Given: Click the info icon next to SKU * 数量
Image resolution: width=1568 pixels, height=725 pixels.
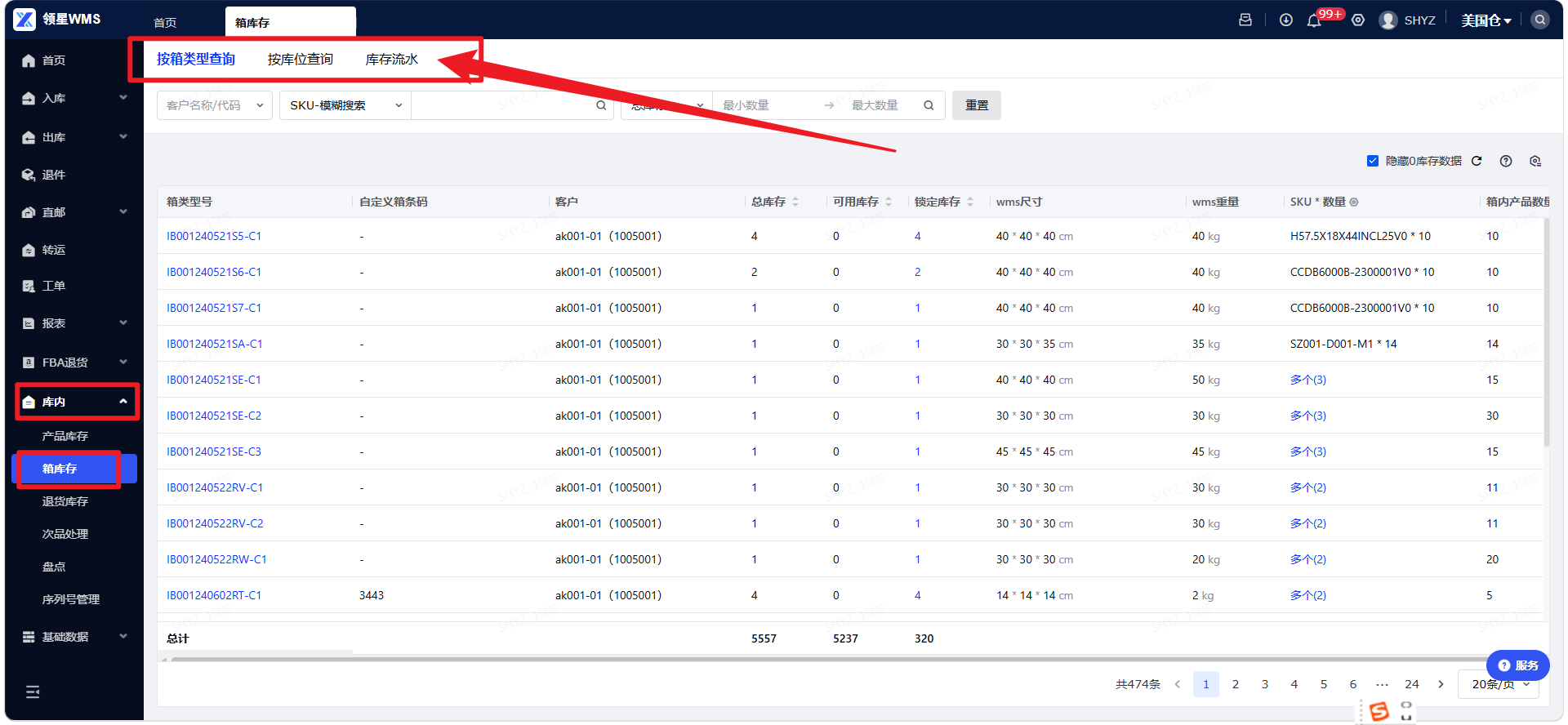Looking at the screenshot, I should click(x=1354, y=202).
